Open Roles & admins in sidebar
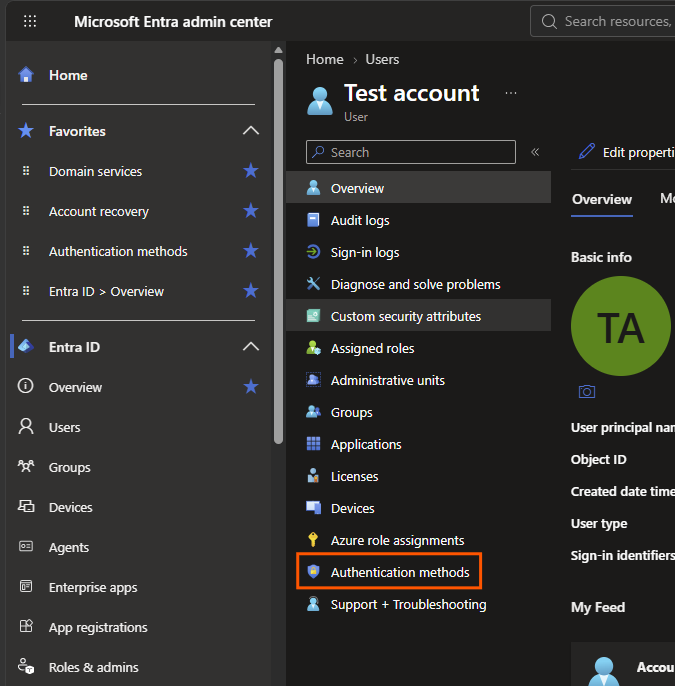Screen dimensions: 675x686 (94, 668)
